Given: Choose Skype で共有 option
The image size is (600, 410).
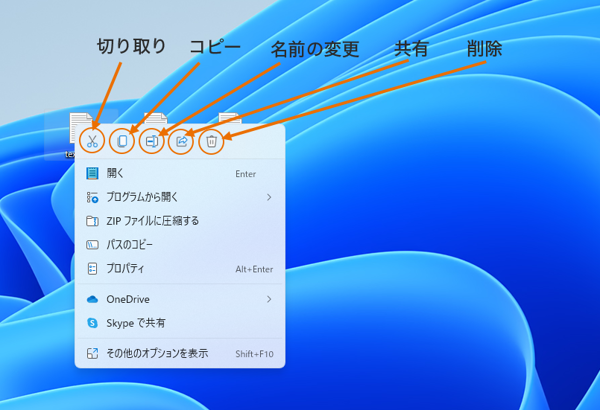Looking at the screenshot, I should (180, 323).
